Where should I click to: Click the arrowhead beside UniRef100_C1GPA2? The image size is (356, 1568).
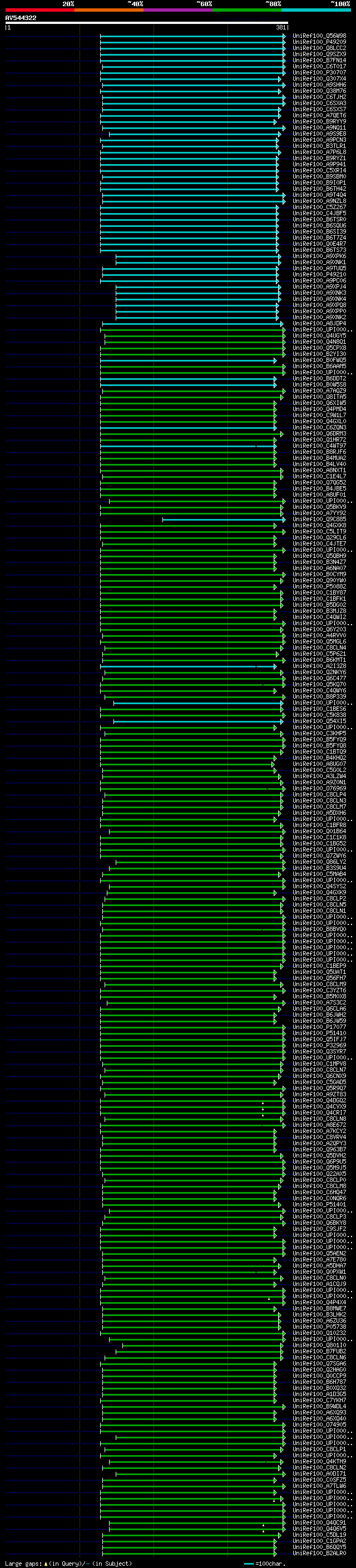point(275,1541)
